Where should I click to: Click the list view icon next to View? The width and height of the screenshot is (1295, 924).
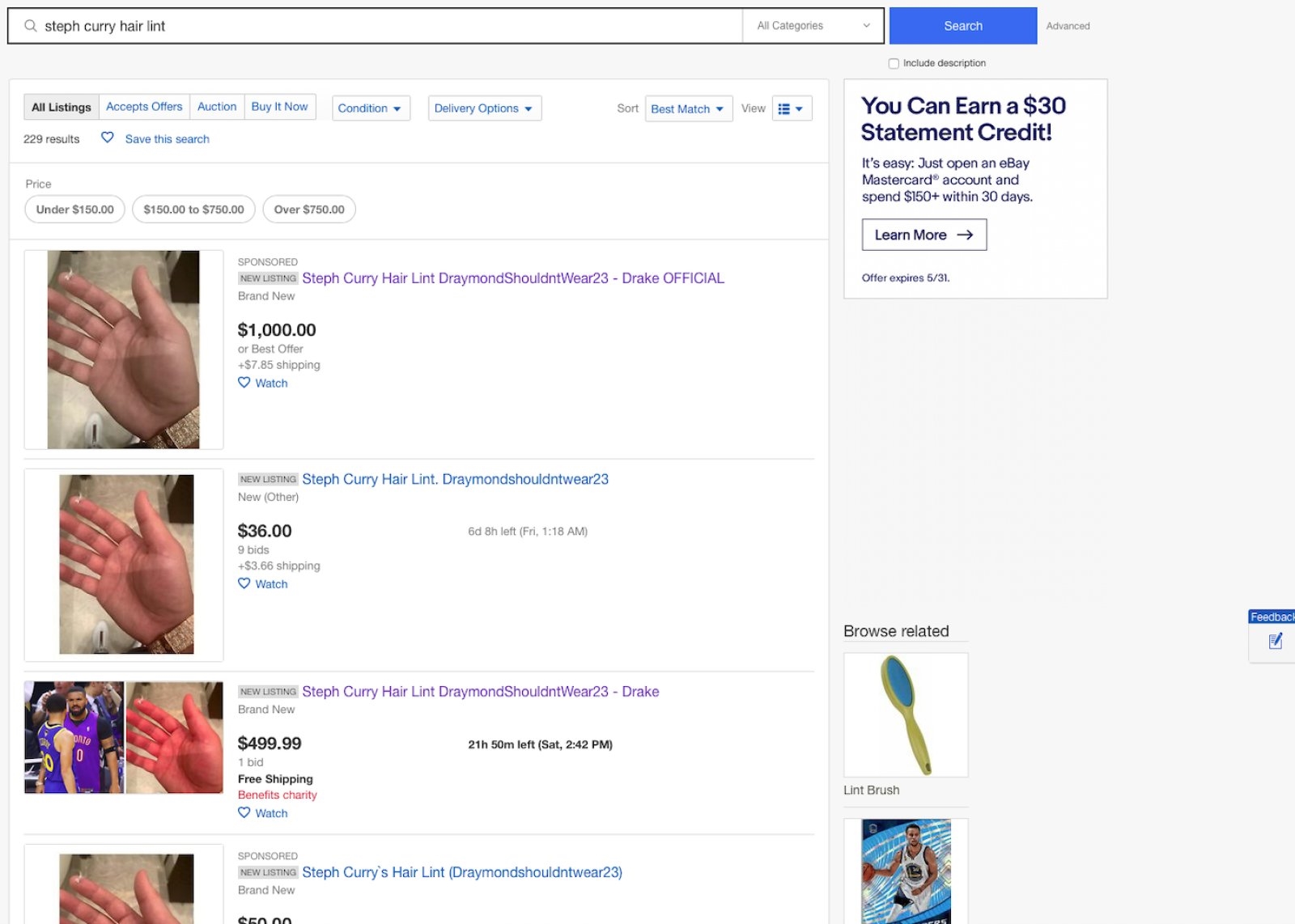(783, 108)
